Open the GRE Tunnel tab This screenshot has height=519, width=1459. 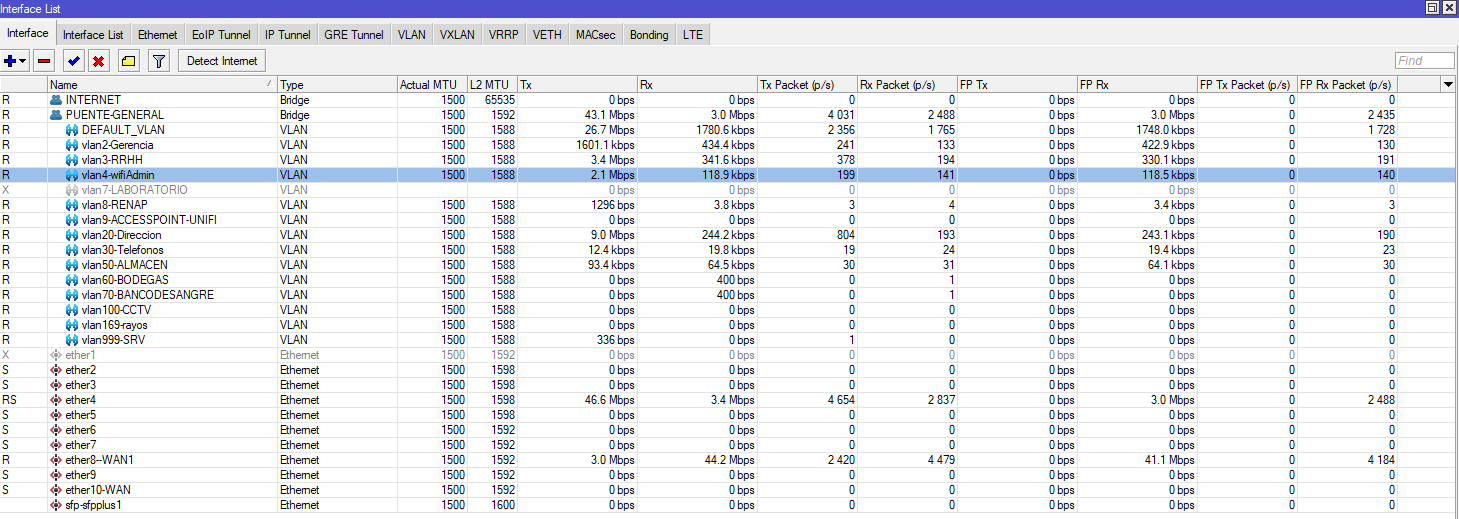(x=354, y=35)
